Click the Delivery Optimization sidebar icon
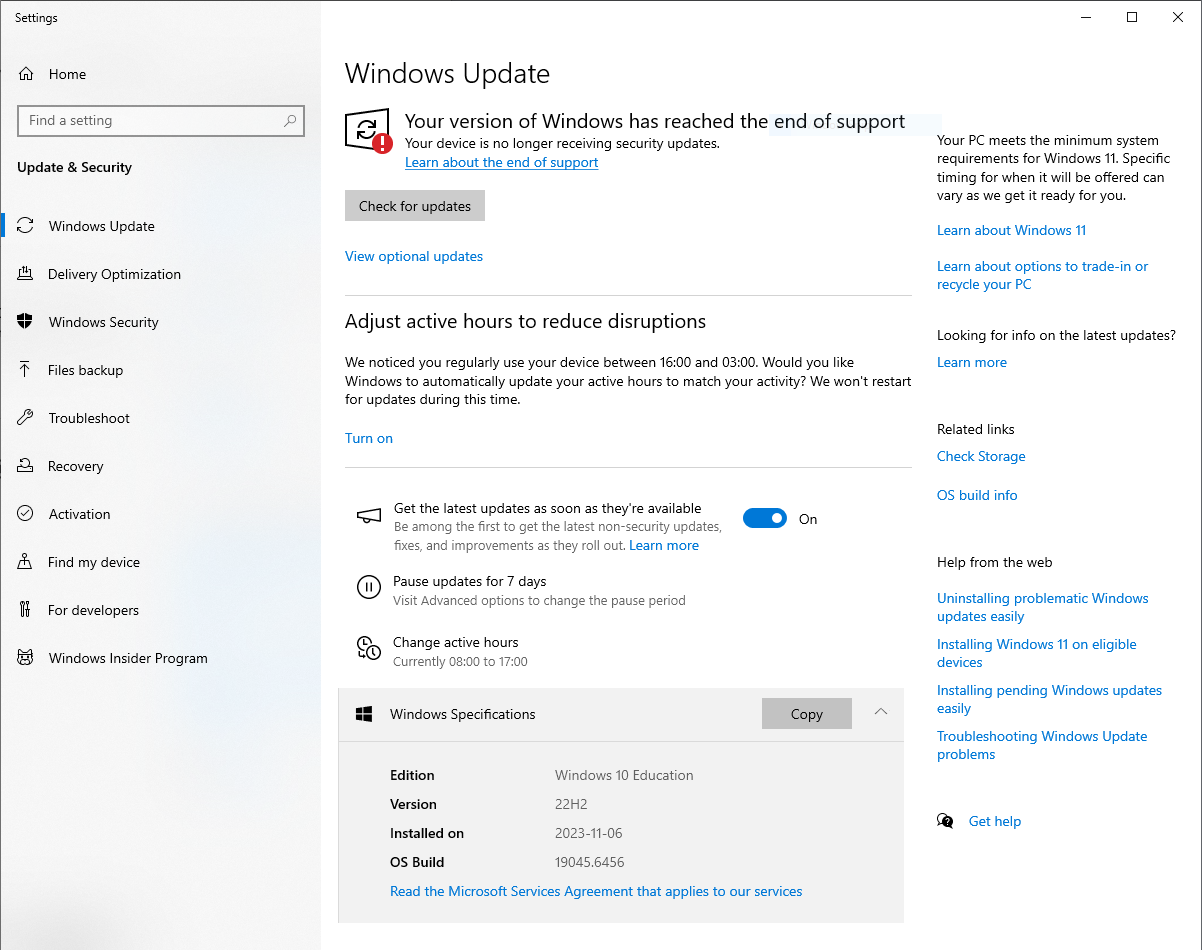 click(x=26, y=274)
